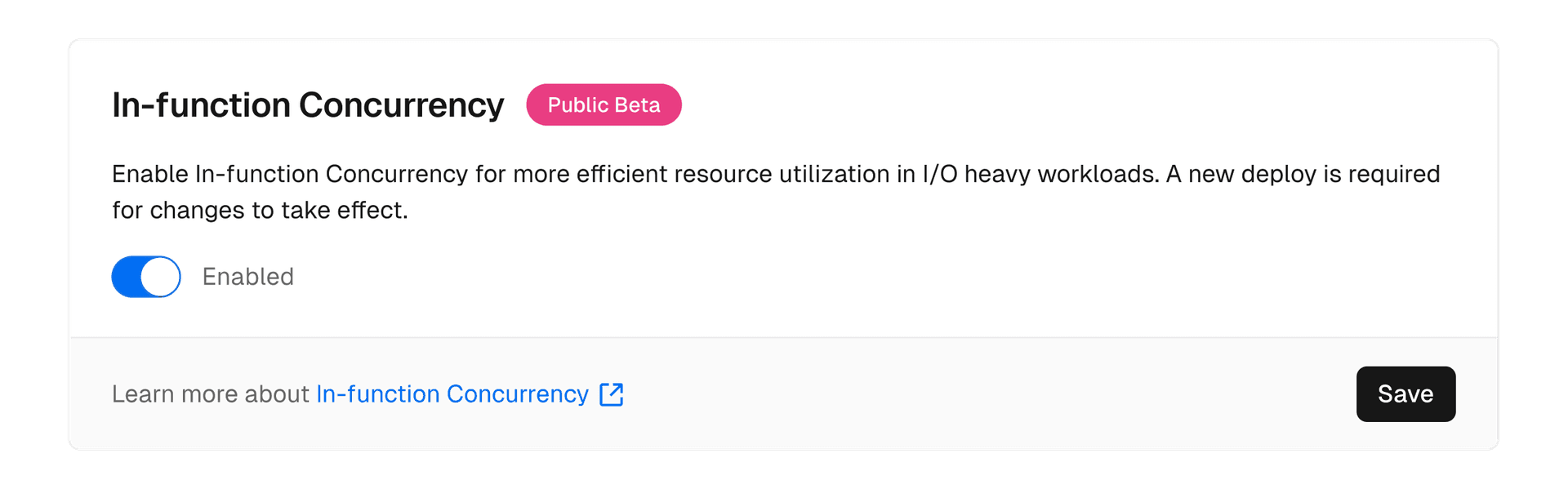
Task: Open the In-function Concurrency docs link
Action: click(x=452, y=394)
